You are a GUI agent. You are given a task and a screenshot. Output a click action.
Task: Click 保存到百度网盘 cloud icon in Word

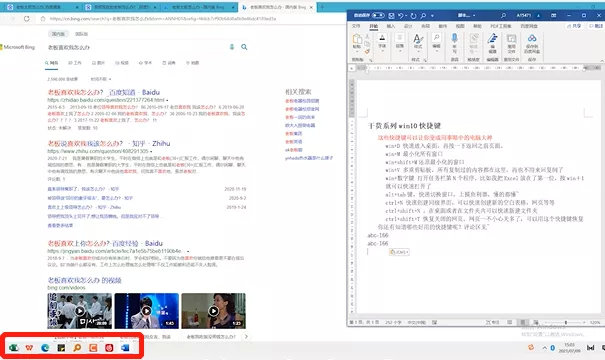click(532, 38)
